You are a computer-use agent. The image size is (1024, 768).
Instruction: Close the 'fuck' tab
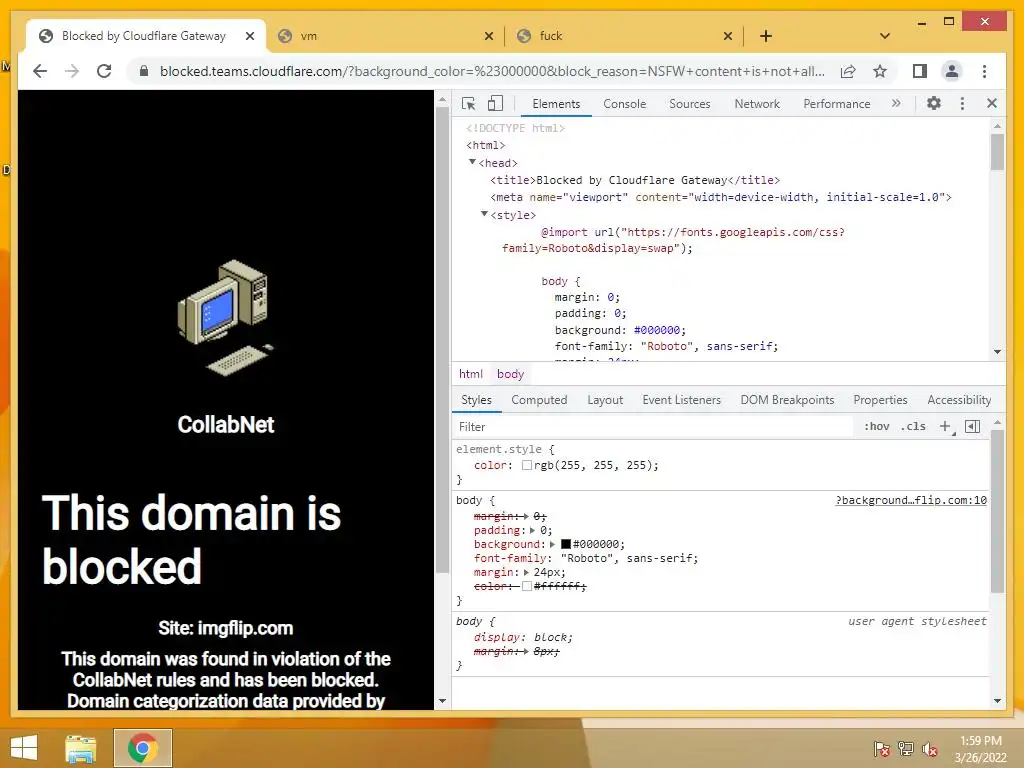point(728,36)
